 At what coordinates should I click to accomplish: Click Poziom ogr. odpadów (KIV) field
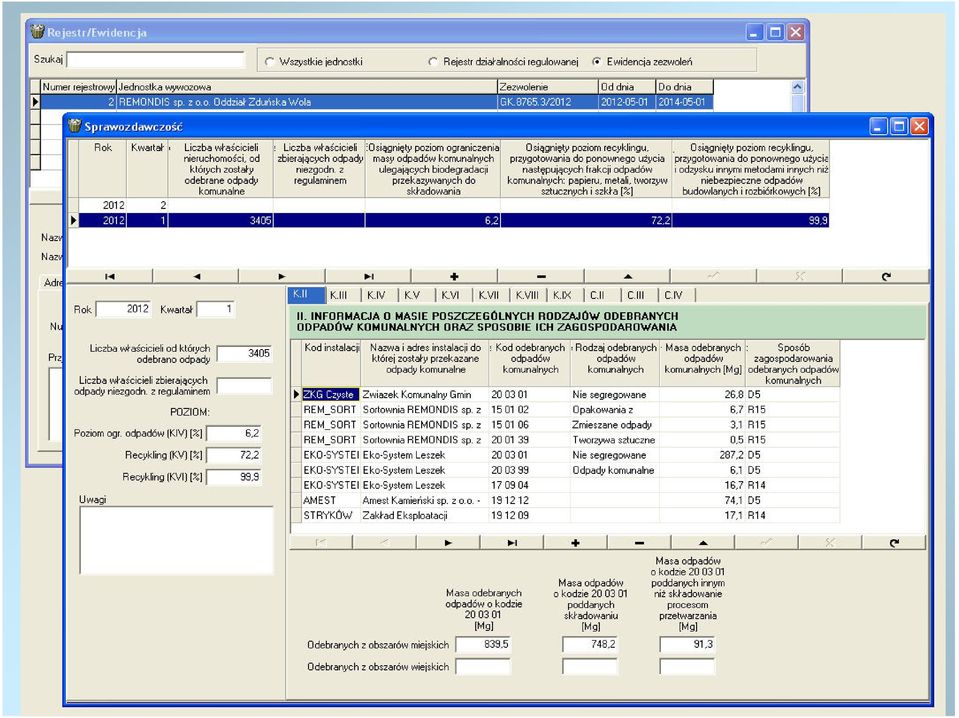(234, 434)
